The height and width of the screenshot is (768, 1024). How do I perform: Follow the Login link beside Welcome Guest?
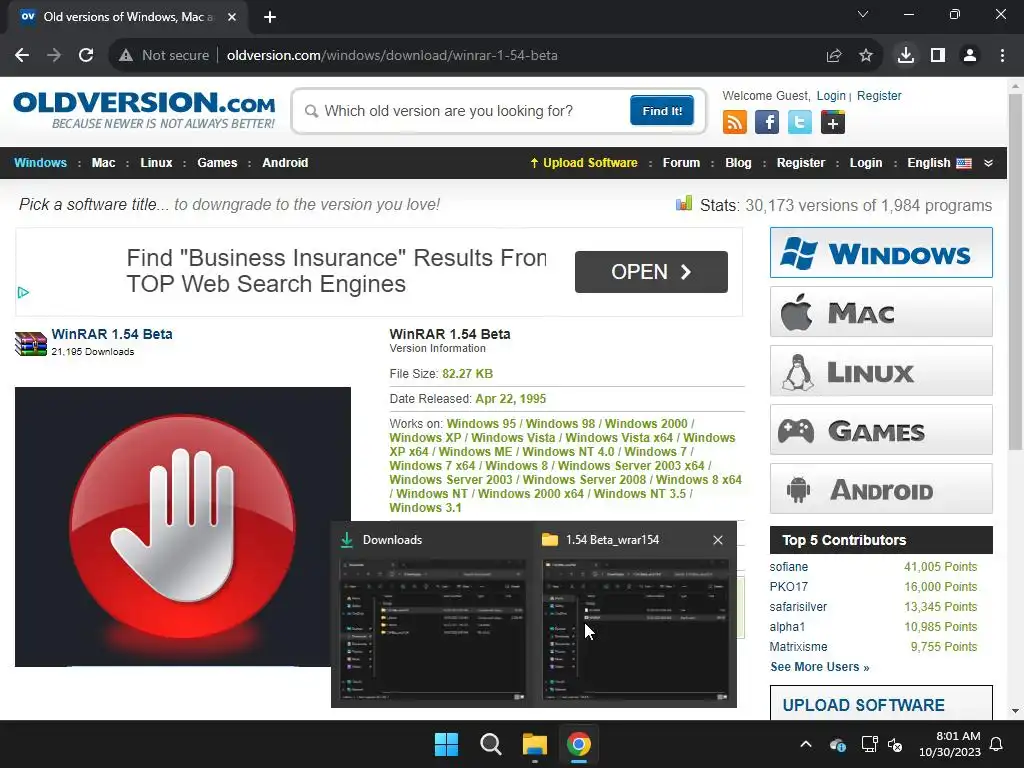click(x=831, y=96)
